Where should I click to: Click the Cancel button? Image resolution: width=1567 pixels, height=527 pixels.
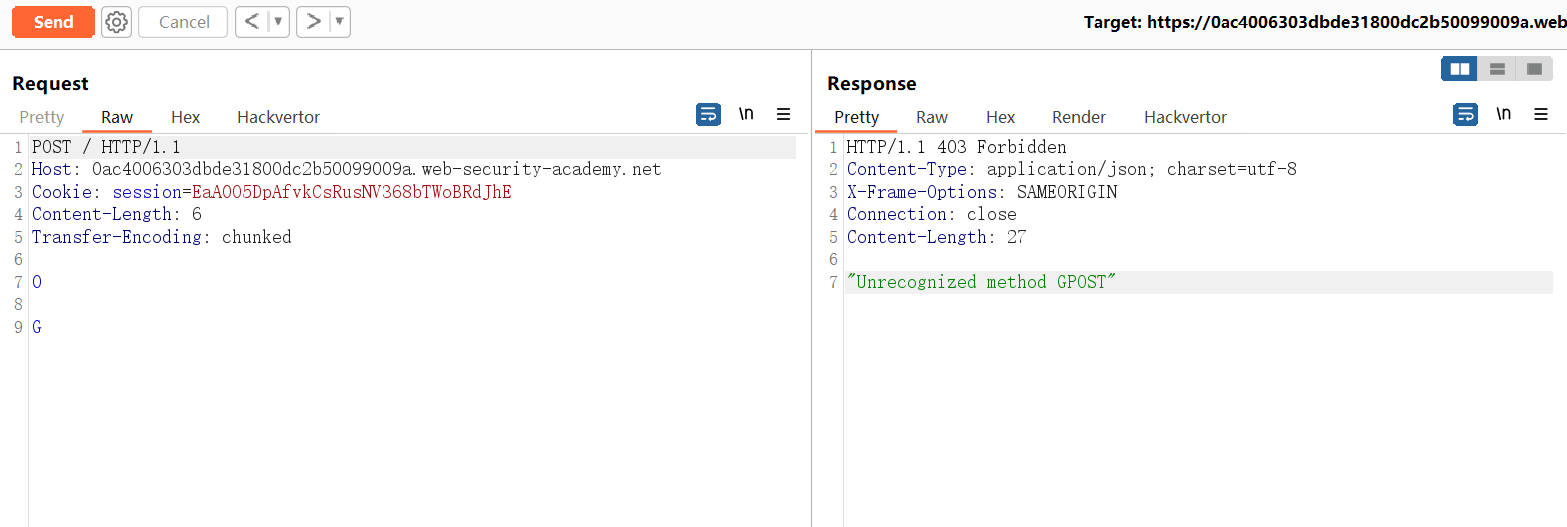pos(184,22)
